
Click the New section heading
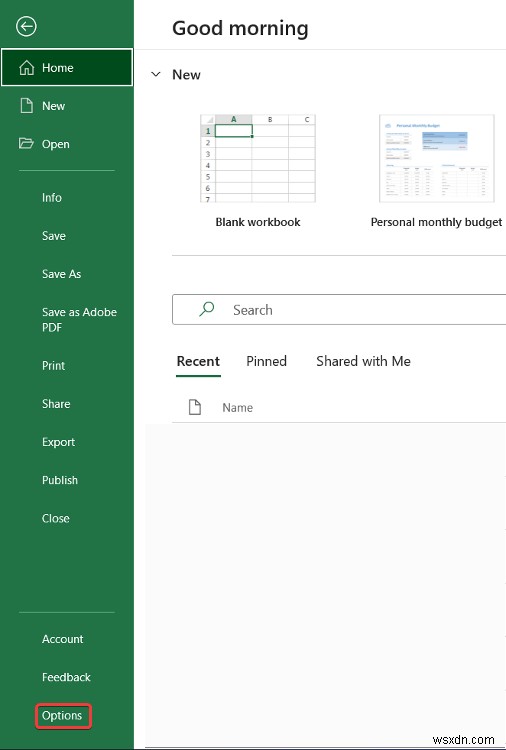tap(187, 75)
